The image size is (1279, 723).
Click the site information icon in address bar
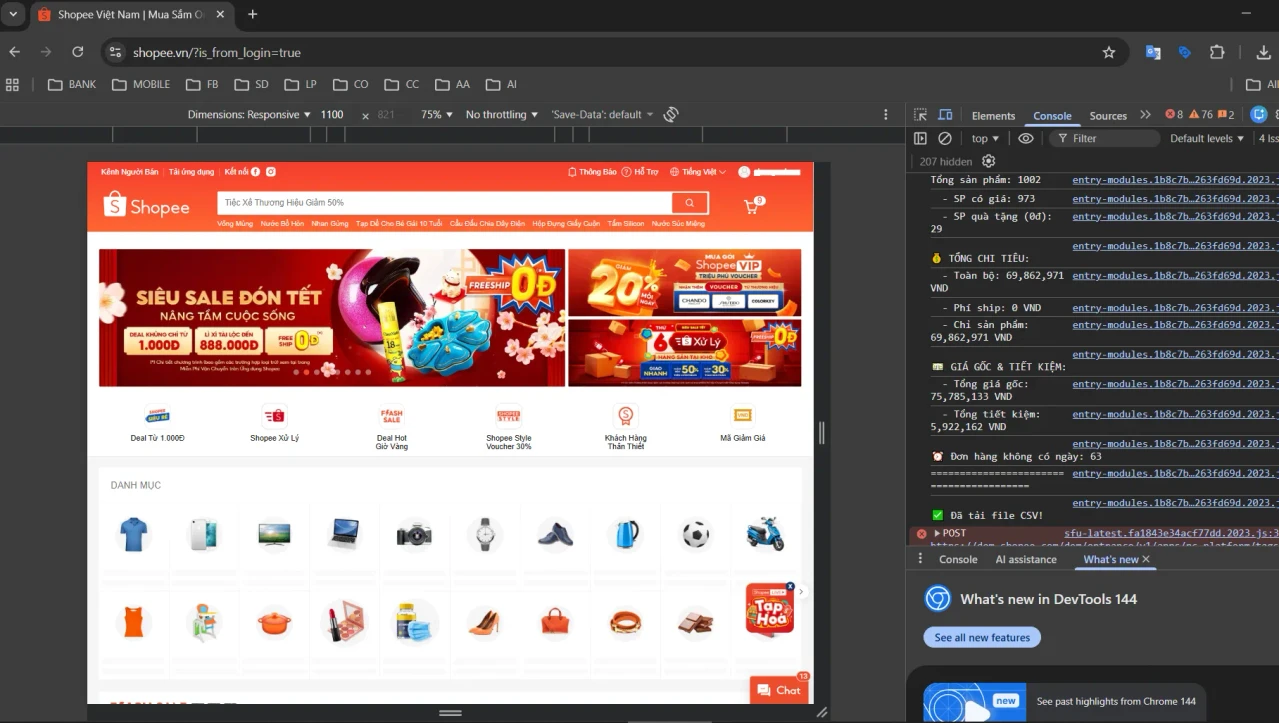pyautogui.click(x=115, y=52)
